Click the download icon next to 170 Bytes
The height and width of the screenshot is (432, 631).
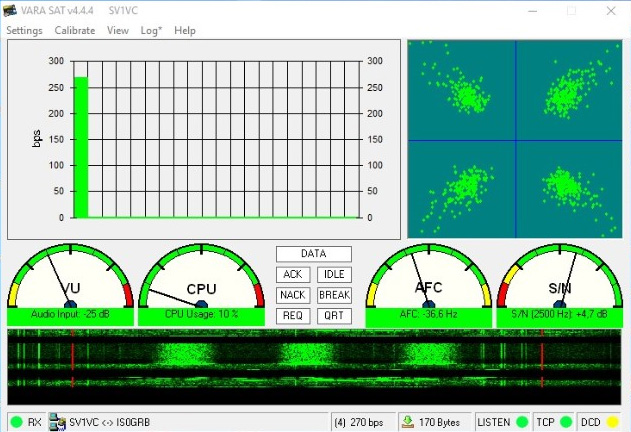click(408, 422)
